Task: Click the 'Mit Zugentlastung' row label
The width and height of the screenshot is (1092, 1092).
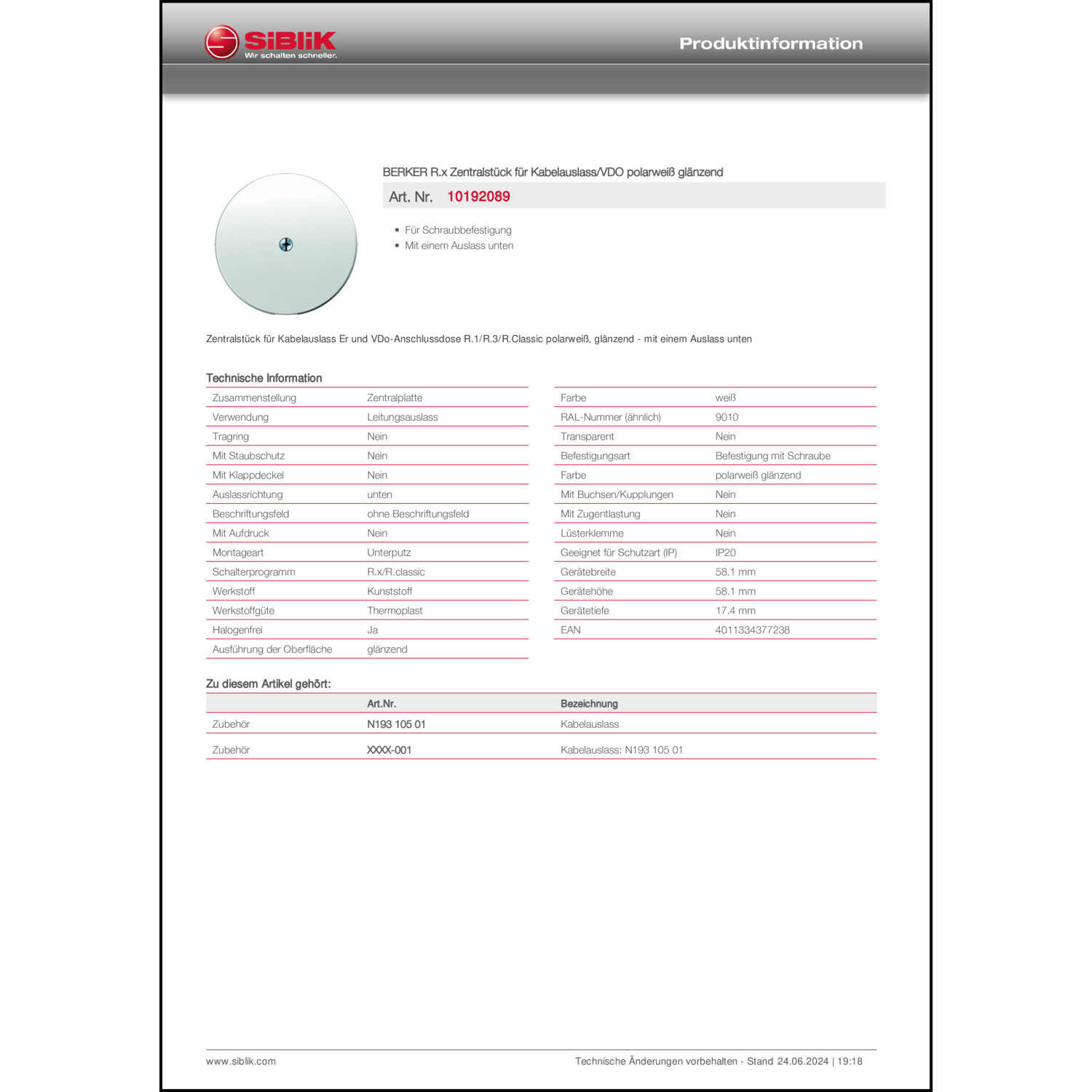Action: click(601, 514)
